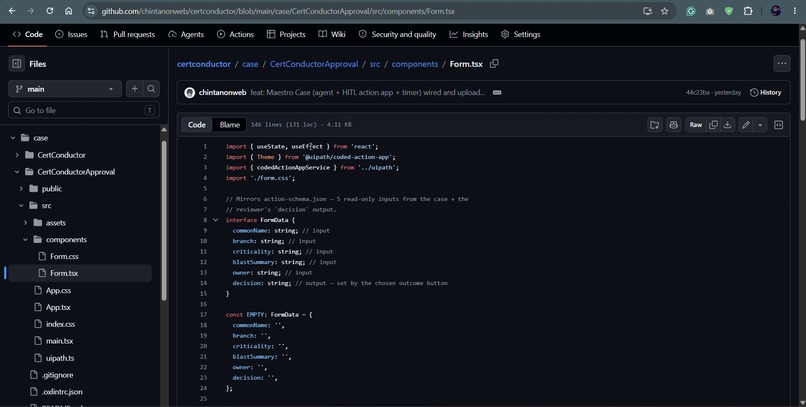
Task: Open the Wiki tab
Action: (332, 34)
